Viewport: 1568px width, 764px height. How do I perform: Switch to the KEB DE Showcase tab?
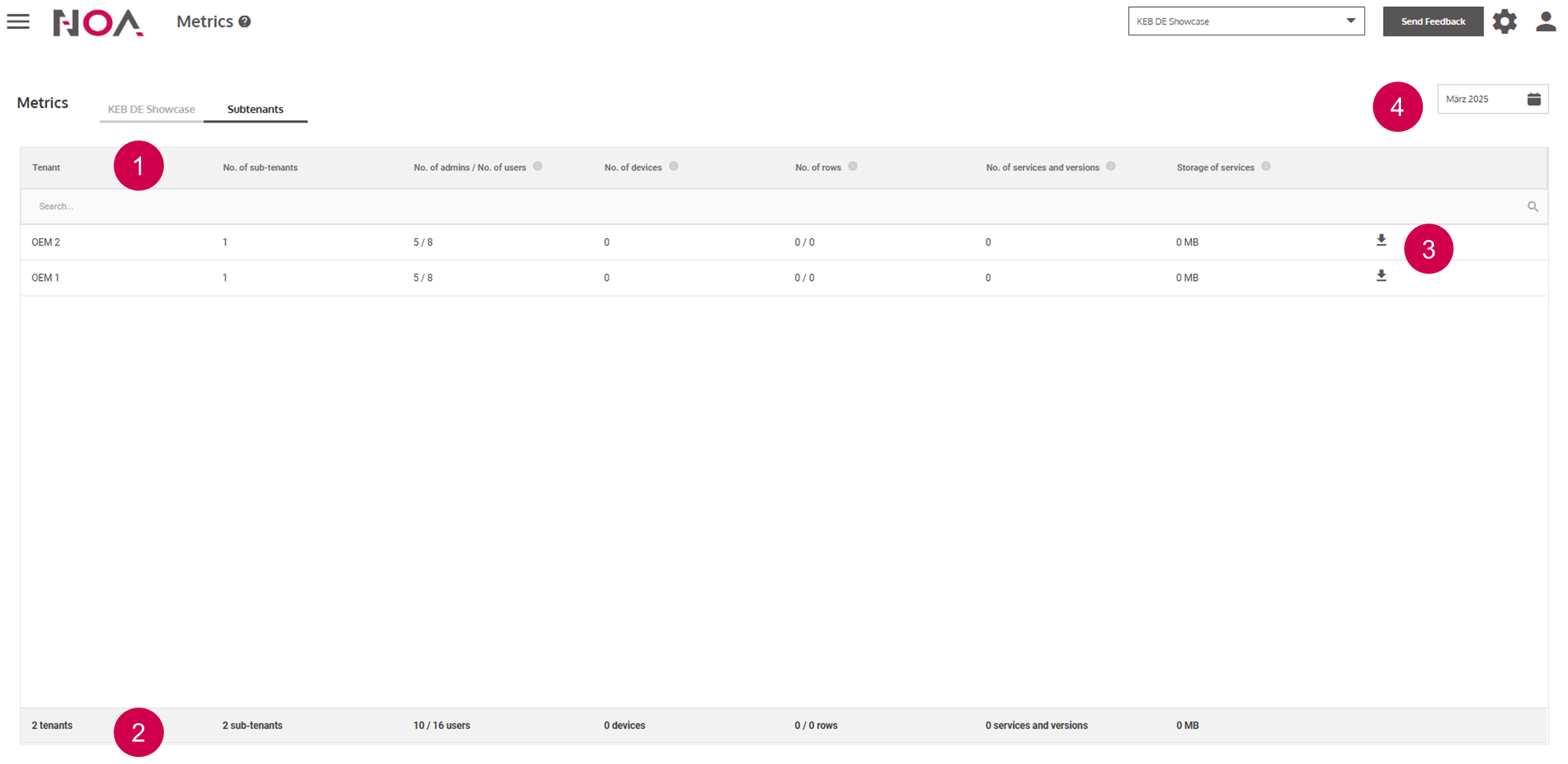tap(151, 110)
